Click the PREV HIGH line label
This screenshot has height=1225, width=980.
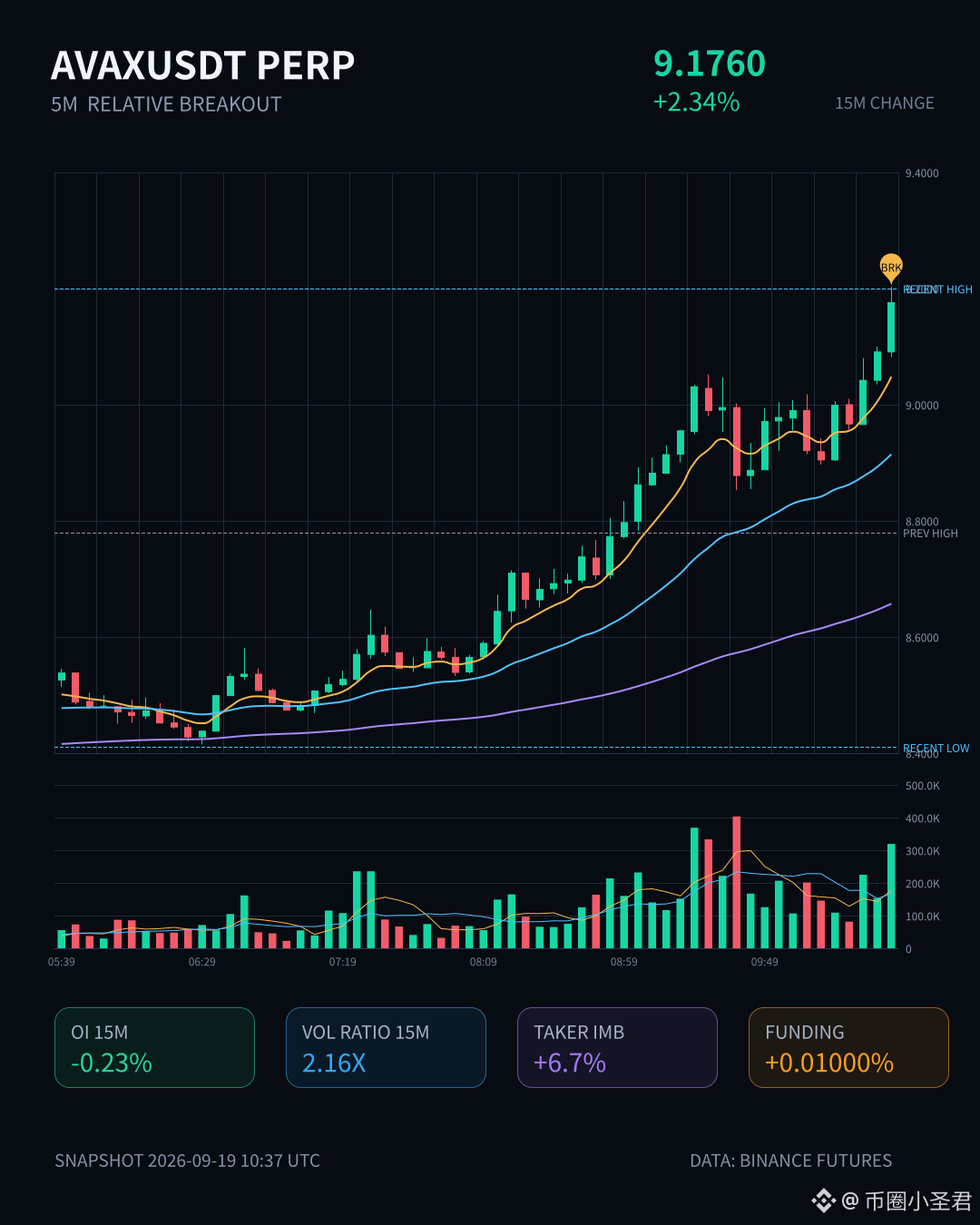pyautogui.click(x=930, y=534)
